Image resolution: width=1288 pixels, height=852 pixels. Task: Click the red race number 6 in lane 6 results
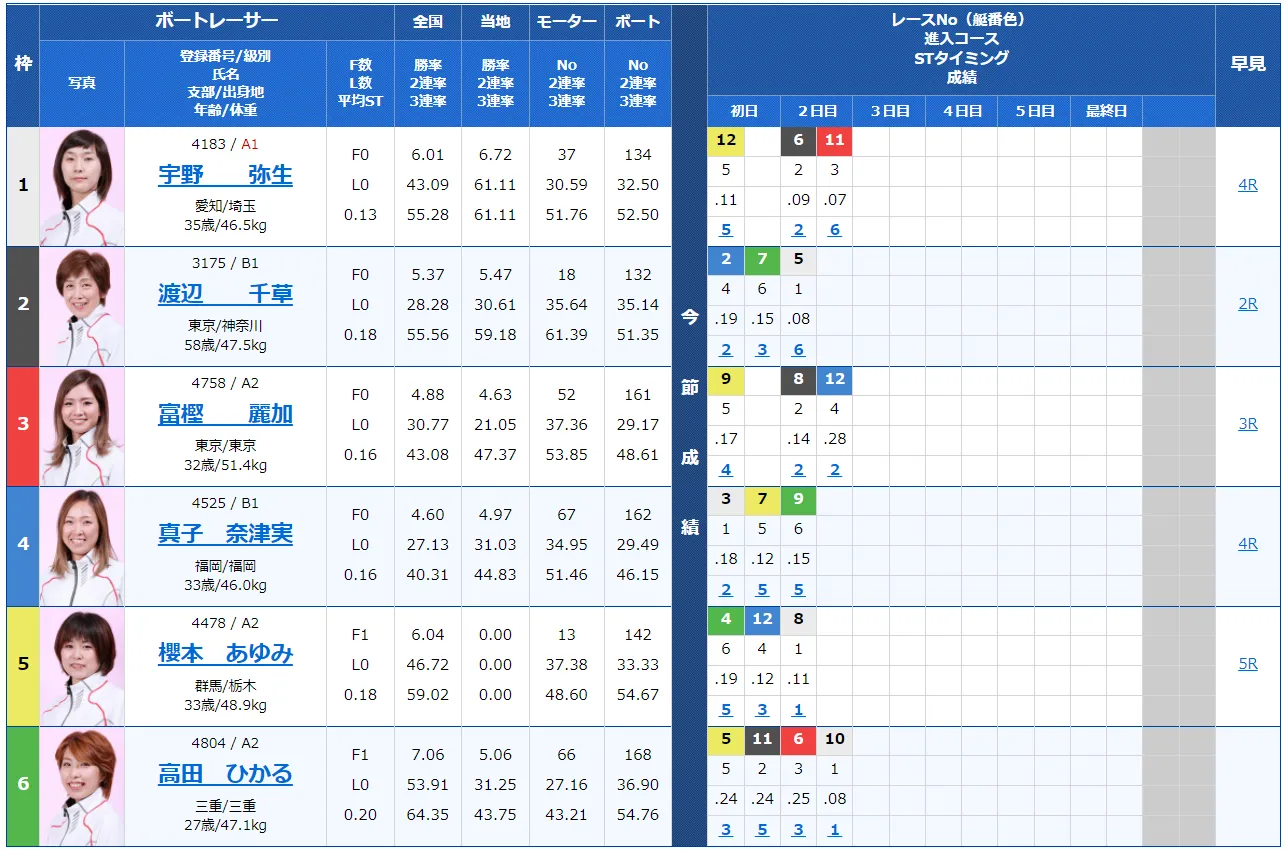click(x=797, y=740)
